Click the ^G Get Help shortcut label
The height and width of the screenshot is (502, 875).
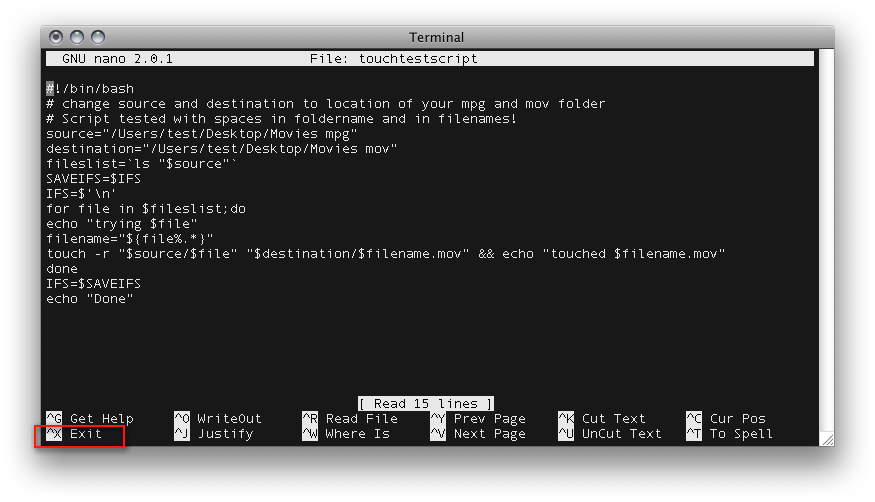click(x=90, y=418)
